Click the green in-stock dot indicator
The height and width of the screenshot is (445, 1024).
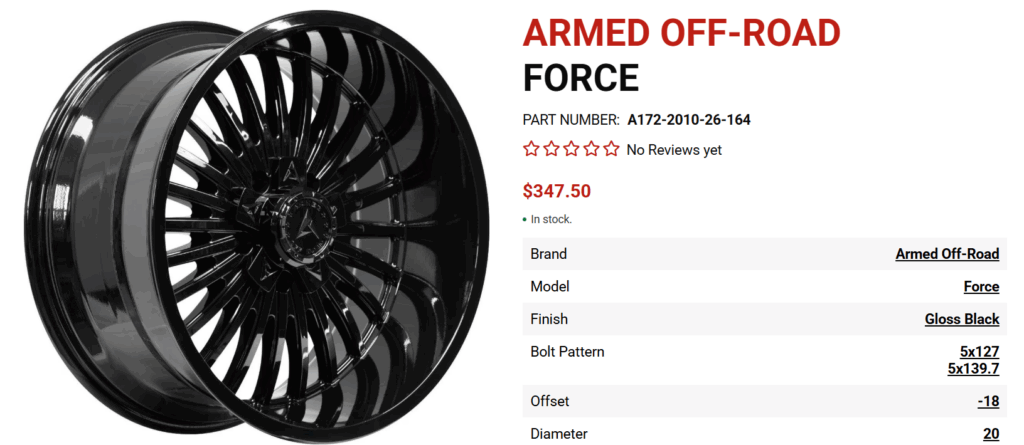point(525,219)
